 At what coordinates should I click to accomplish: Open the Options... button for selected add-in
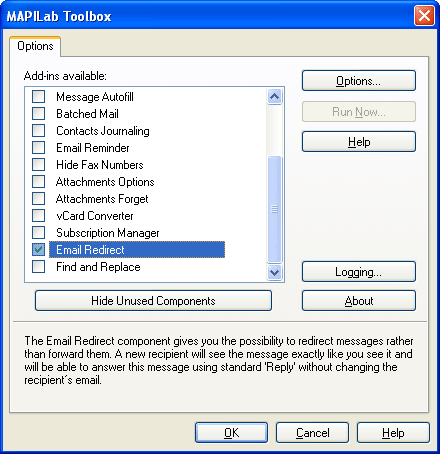(359, 81)
